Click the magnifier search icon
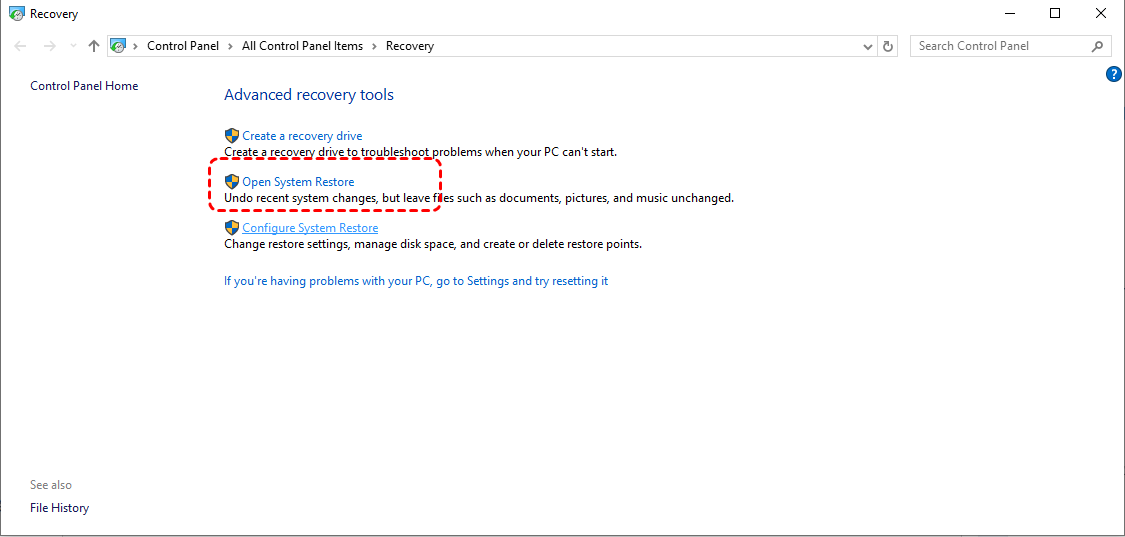 click(x=1097, y=46)
